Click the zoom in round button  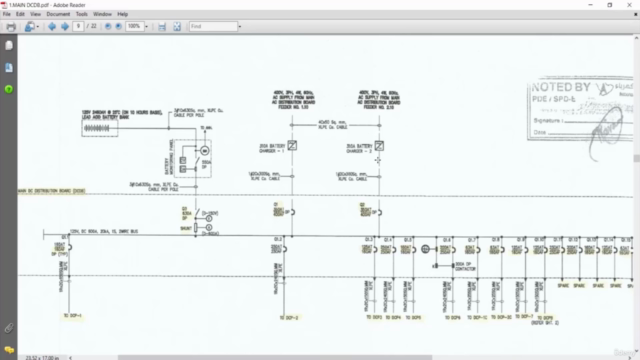click(x=118, y=26)
